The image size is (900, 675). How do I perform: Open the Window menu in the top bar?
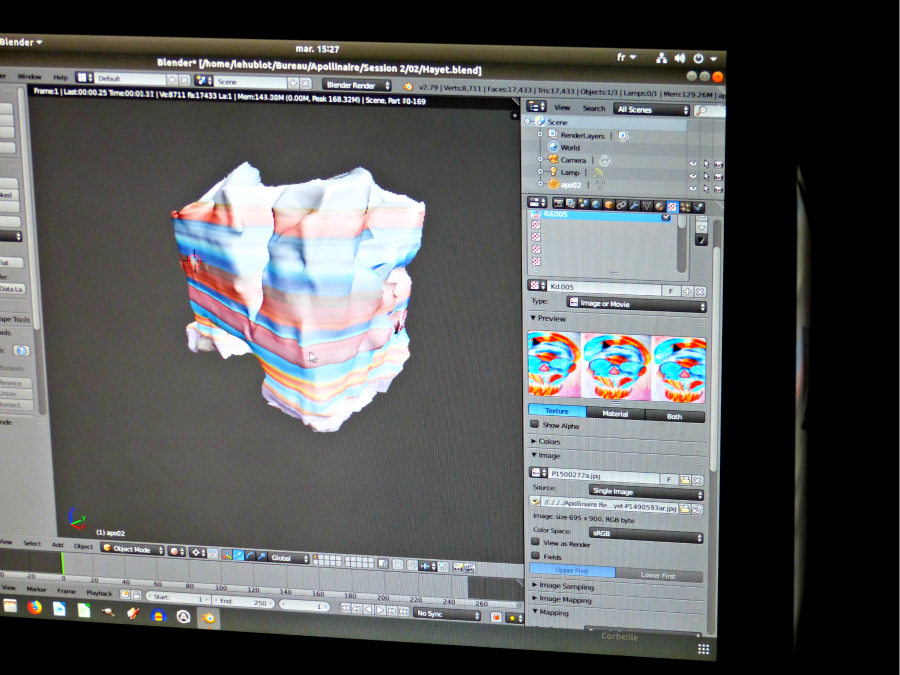pos(29,77)
